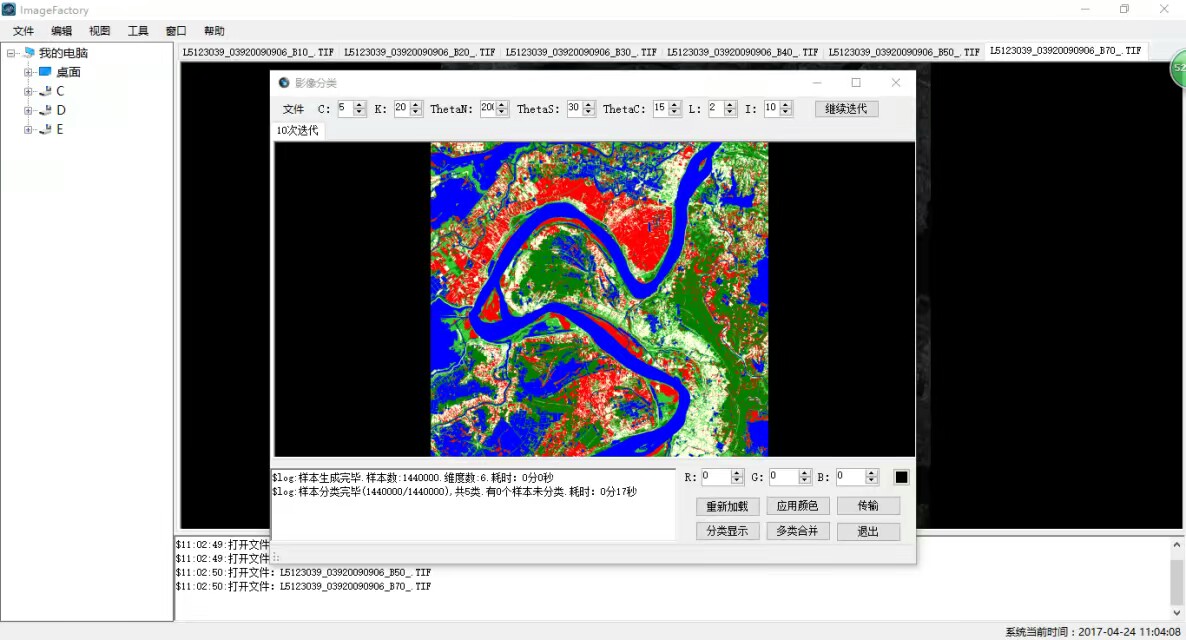Click the 影像分类 dialog icon
The height and width of the screenshot is (640, 1186).
284,82
